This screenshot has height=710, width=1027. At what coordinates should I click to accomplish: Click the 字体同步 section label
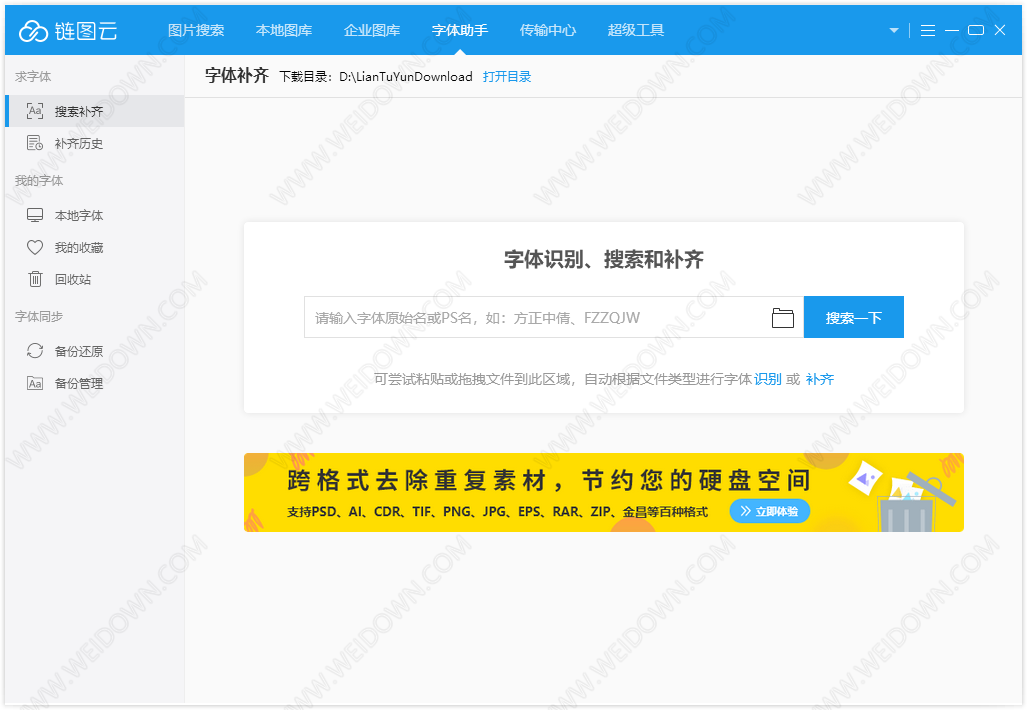pyautogui.click(x=39, y=317)
